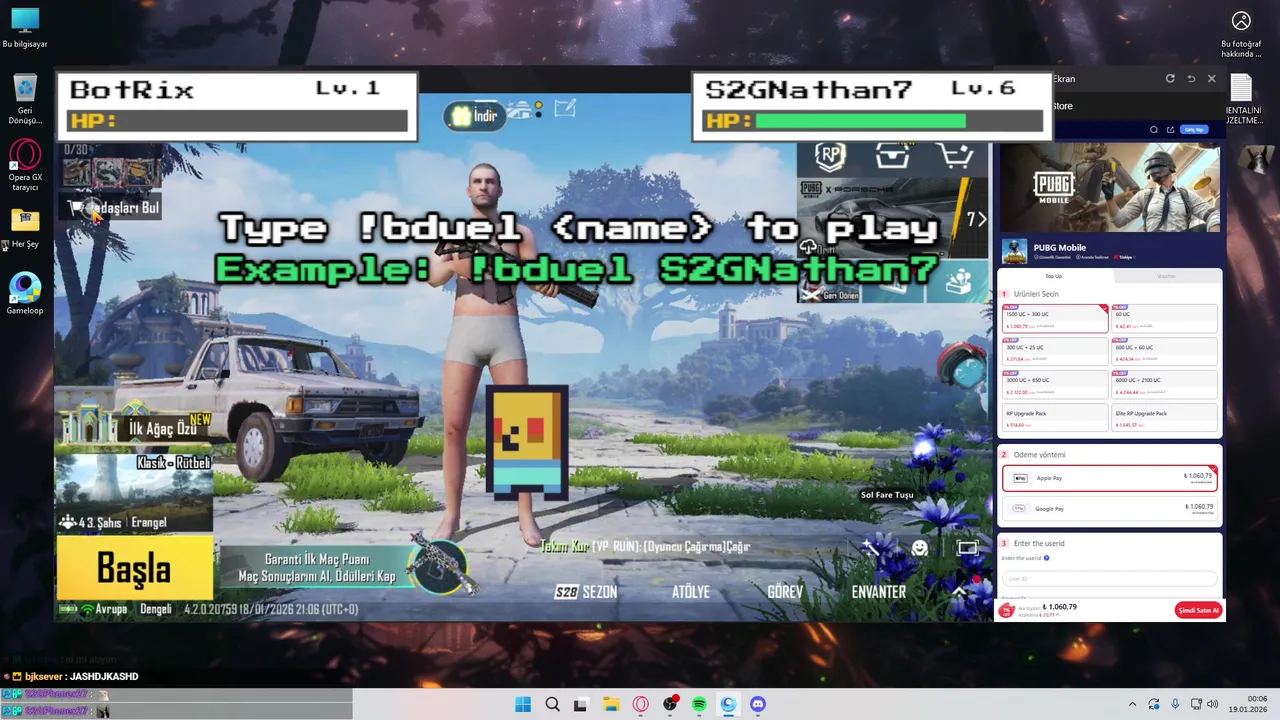Click the info icon beside Enter the userid
The image size is (1280, 720).
(1046, 558)
